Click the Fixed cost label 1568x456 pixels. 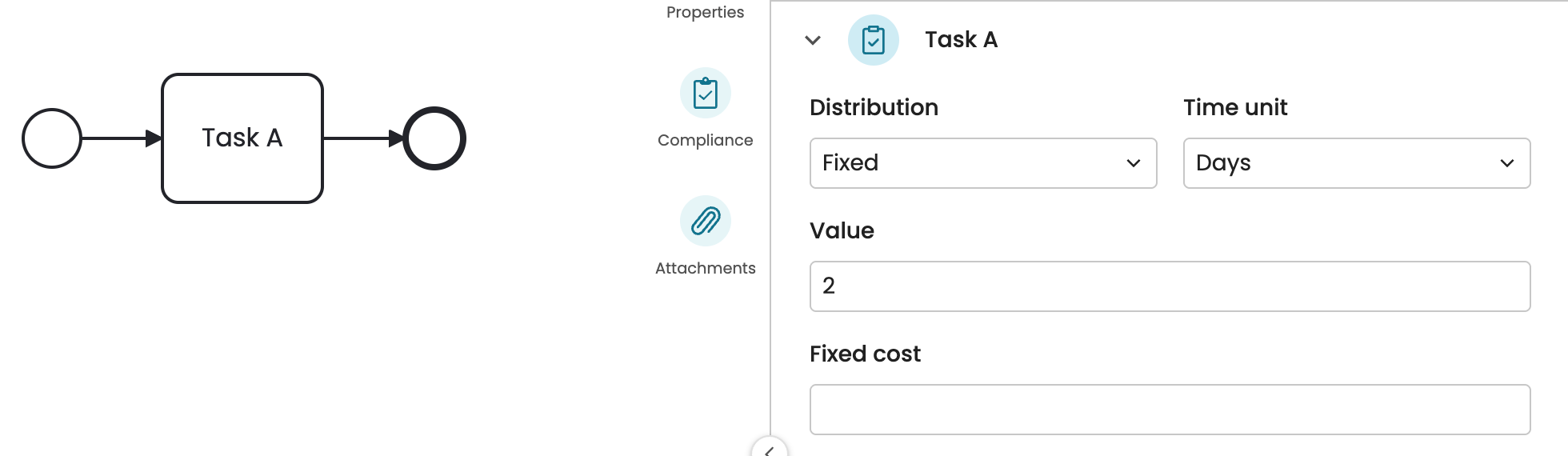click(865, 354)
